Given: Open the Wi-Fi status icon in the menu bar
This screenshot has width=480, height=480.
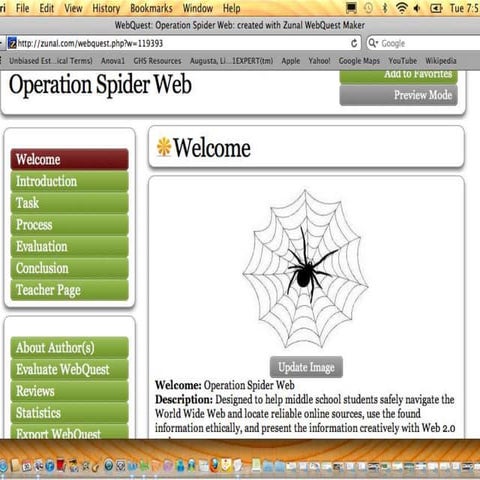Looking at the screenshot, I should pos(402,8).
